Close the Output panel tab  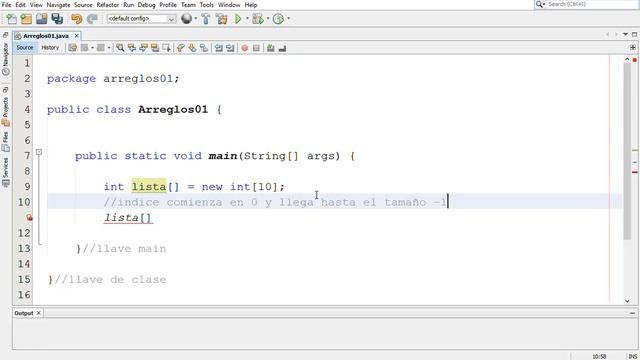pyautogui.click(x=38, y=313)
